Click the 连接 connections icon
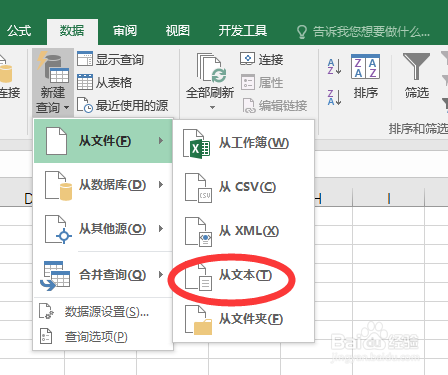 [x=247, y=59]
